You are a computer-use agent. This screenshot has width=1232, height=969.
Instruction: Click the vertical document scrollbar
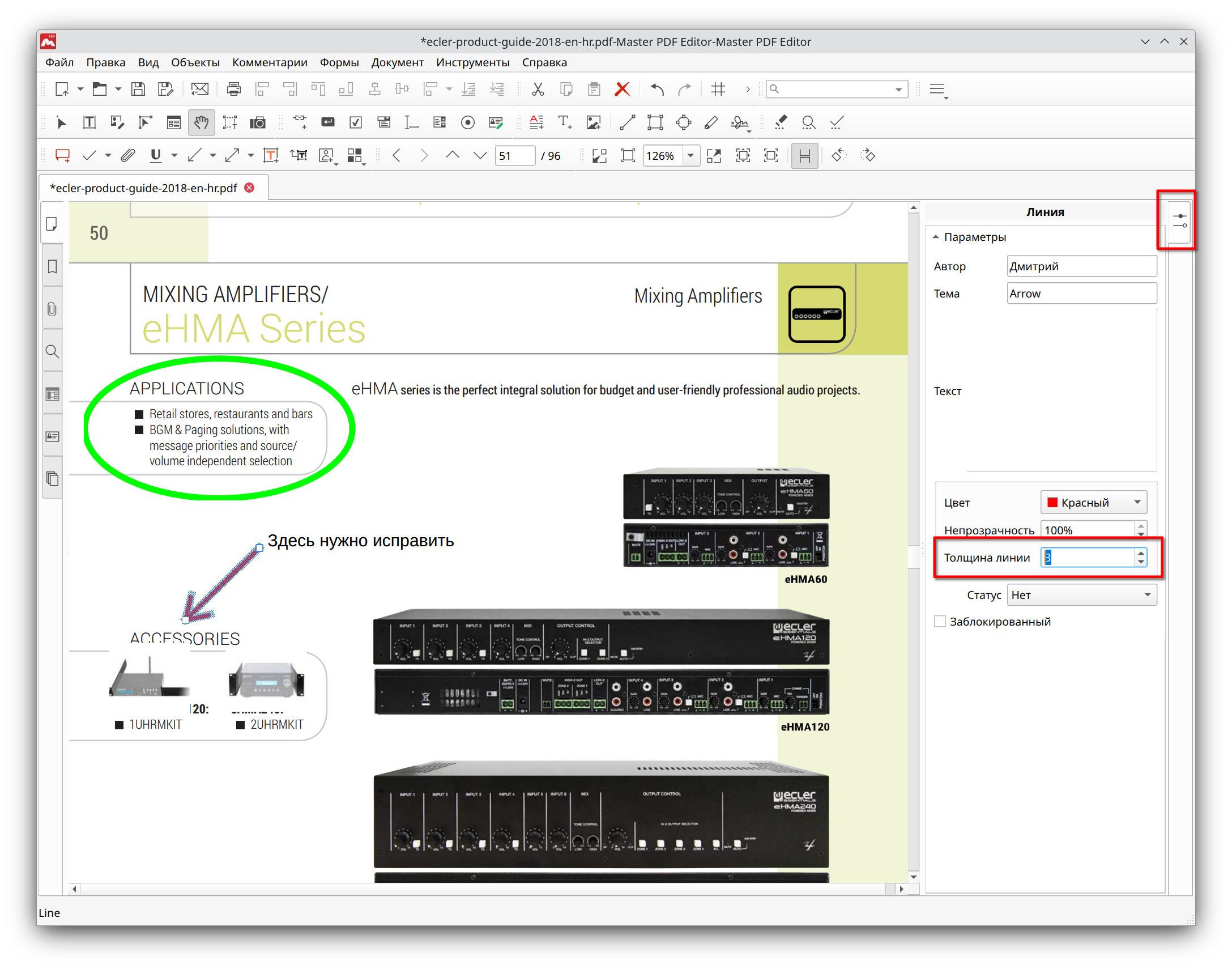(913, 542)
